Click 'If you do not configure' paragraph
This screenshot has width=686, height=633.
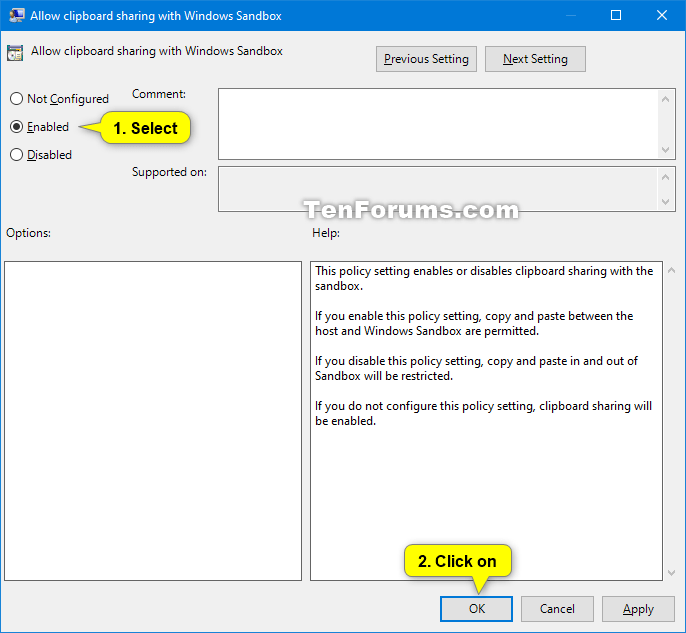[x=483, y=413]
